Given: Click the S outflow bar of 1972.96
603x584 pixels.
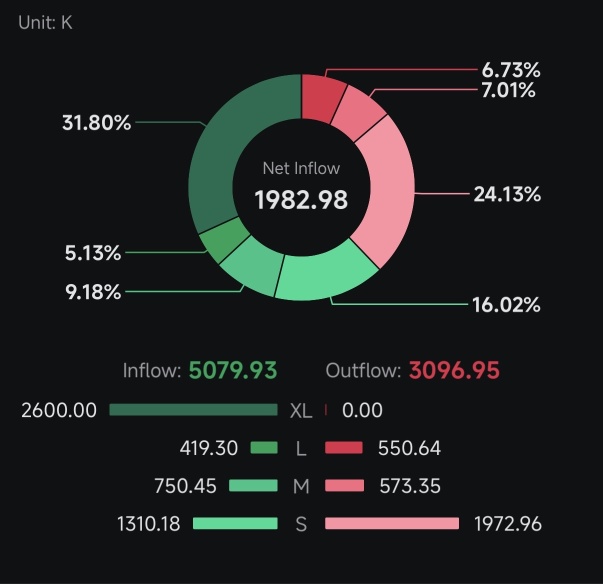Looking at the screenshot, I should click(x=392, y=523).
